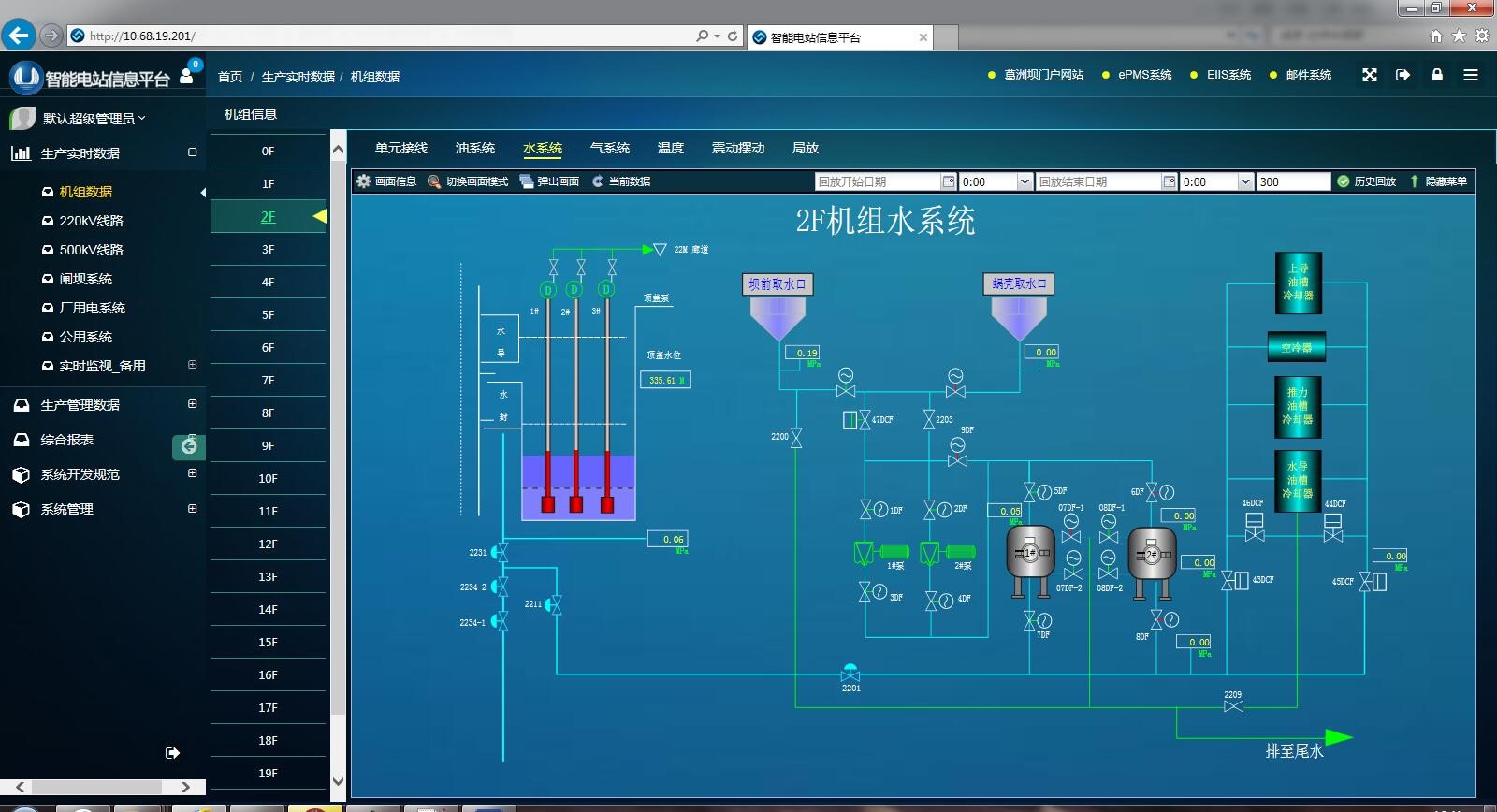The width and height of the screenshot is (1497, 812).
Task: Click the logout arrow icon in top header
Action: (x=1403, y=75)
